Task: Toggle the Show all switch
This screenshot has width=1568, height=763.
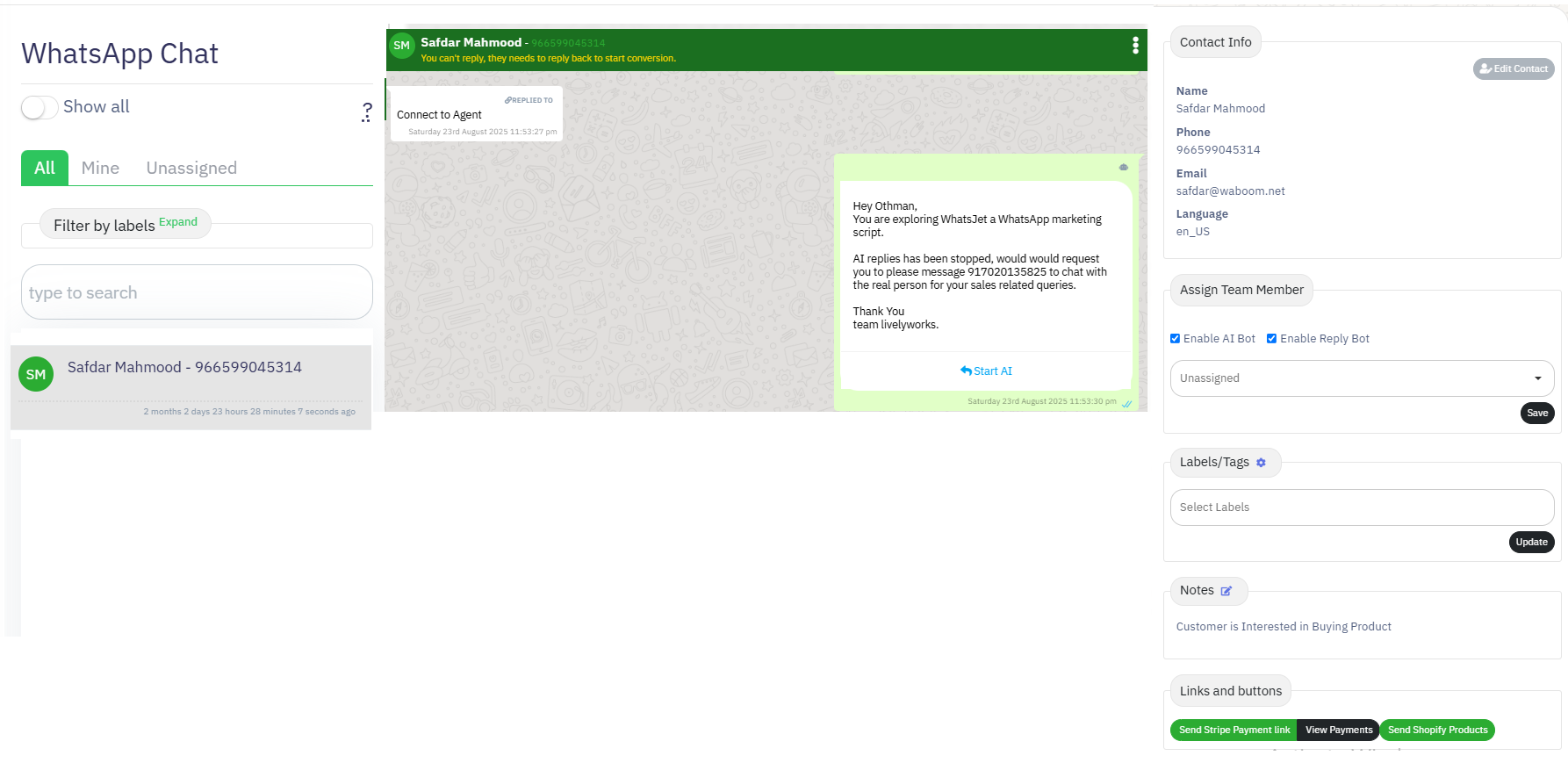Action: 40,107
